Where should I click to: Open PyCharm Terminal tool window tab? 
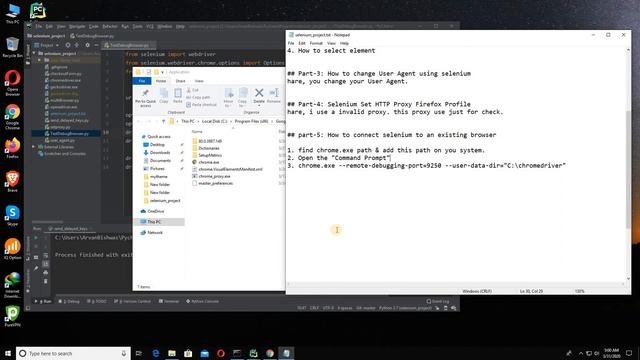pyautogui.click(x=169, y=301)
